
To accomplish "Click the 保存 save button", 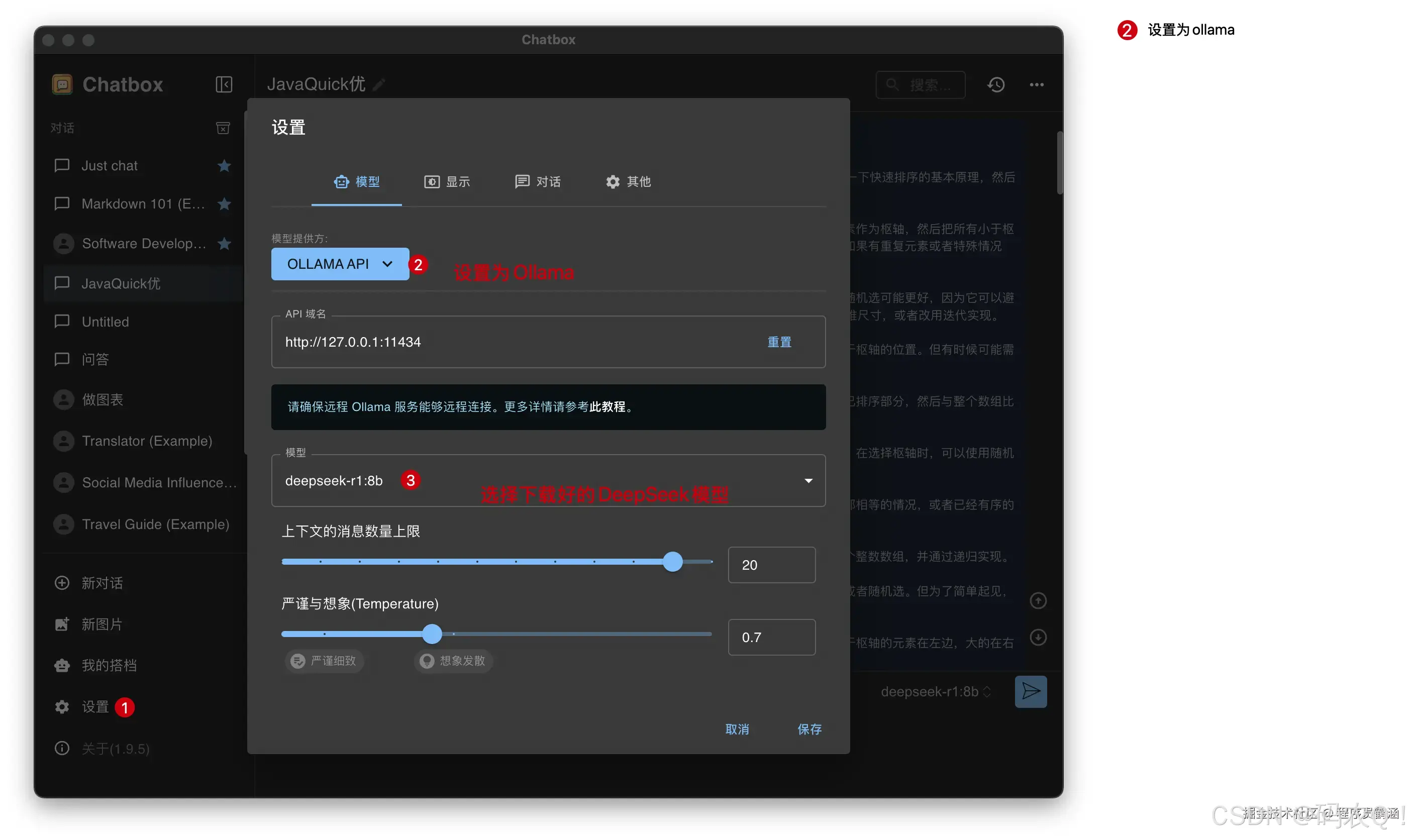I will pos(809,729).
